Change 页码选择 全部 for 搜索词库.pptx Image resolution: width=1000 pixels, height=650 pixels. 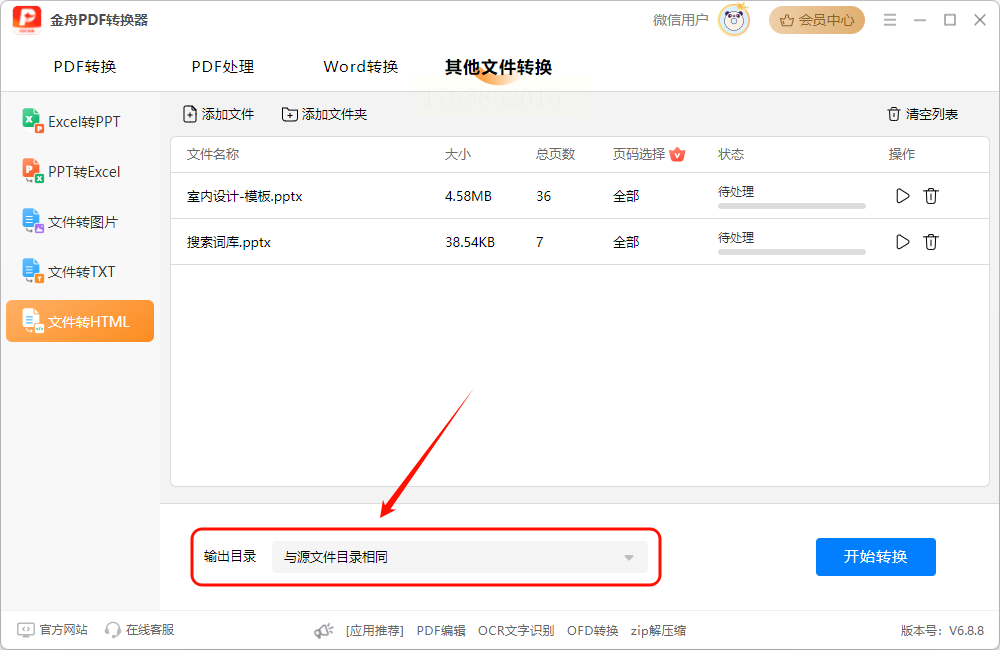point(626,242)
